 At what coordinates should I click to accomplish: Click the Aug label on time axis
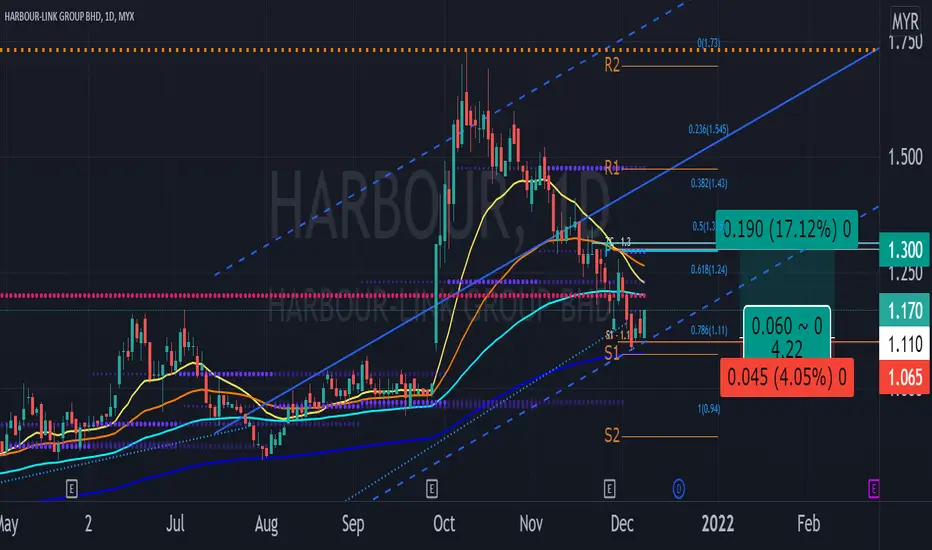(266, 524)
